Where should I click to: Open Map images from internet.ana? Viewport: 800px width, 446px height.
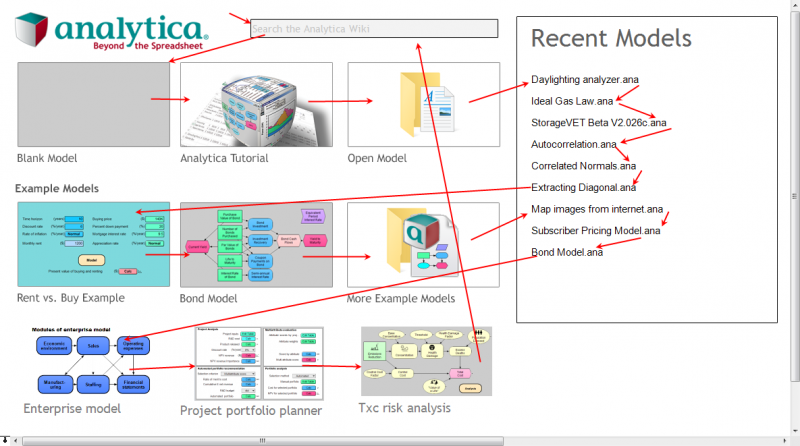597,209
